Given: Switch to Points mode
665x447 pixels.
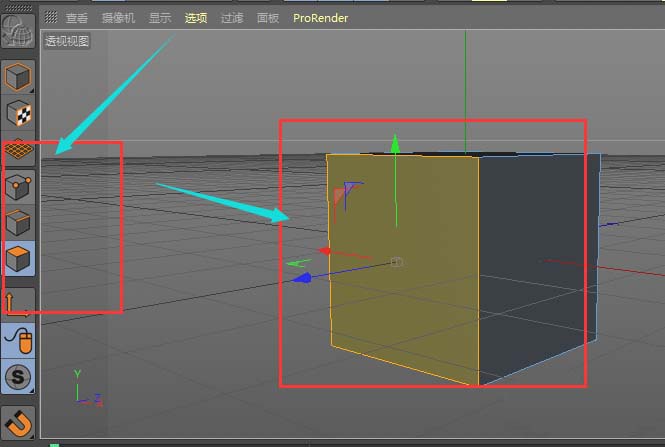Looking at the screenshot, I should point(18,187).
